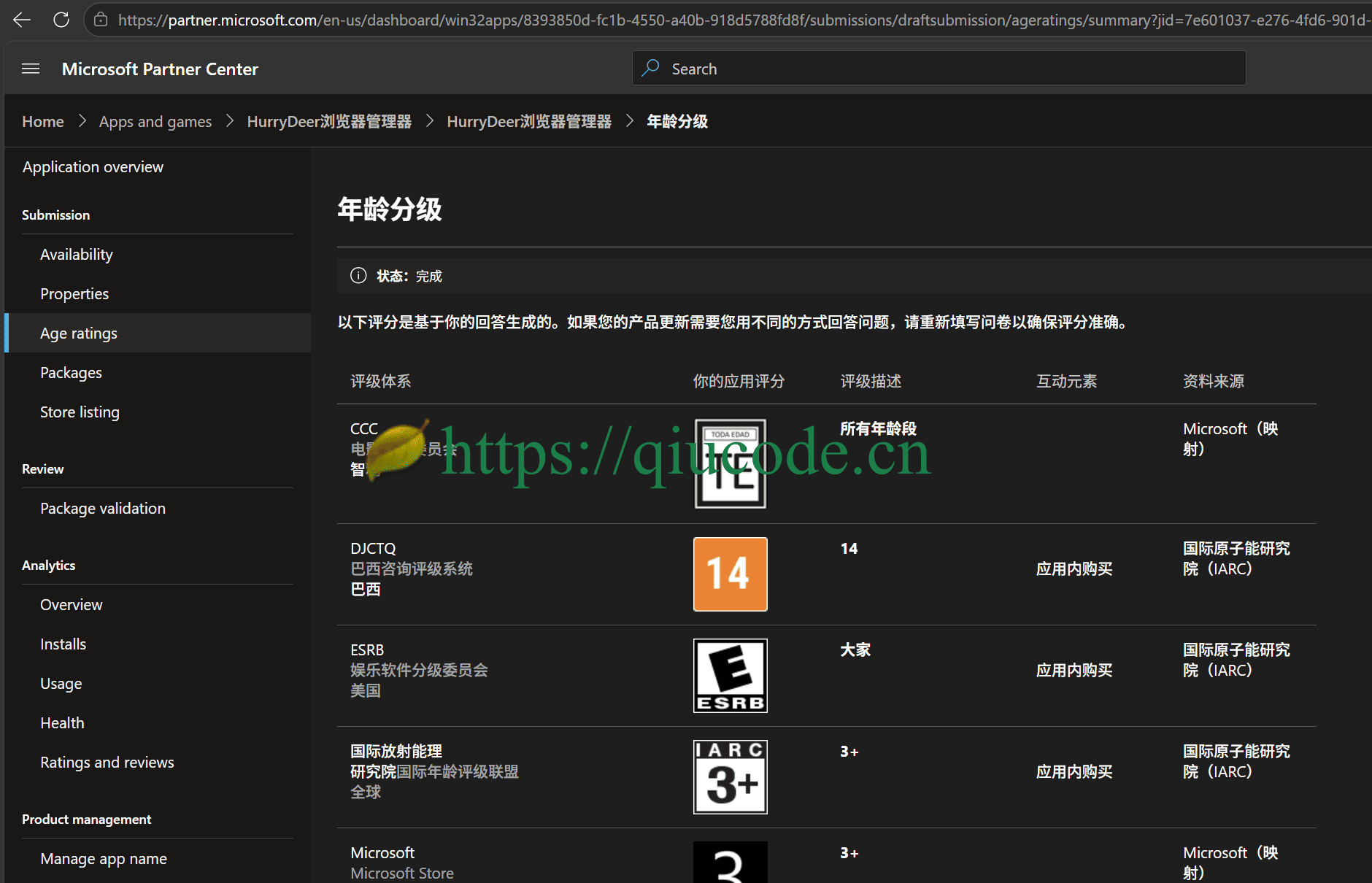This screenshot has height=883, width=1372.
Task: View Installs analytics
Action: (x=63, y=644)
